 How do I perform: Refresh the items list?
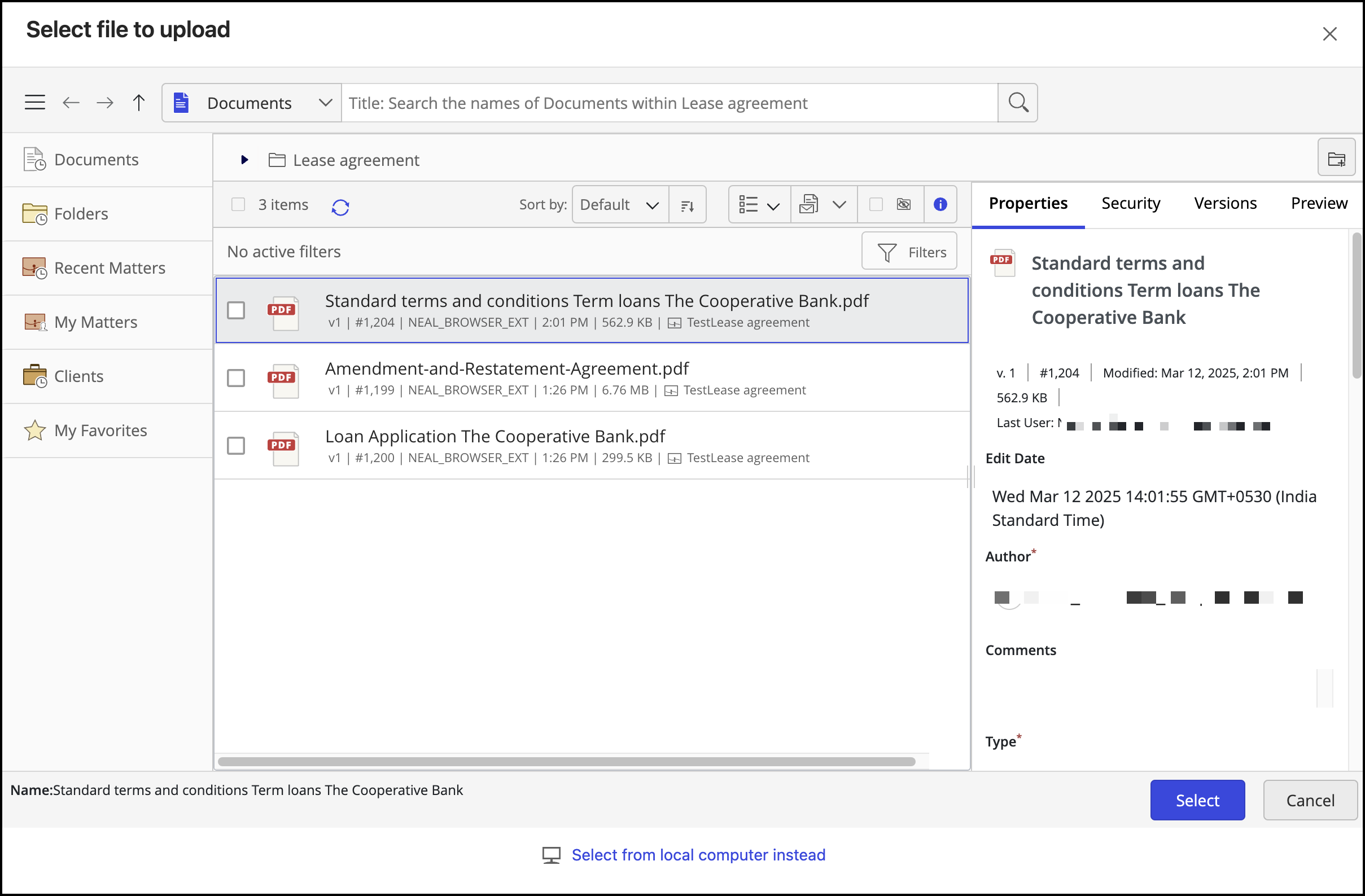340,207
